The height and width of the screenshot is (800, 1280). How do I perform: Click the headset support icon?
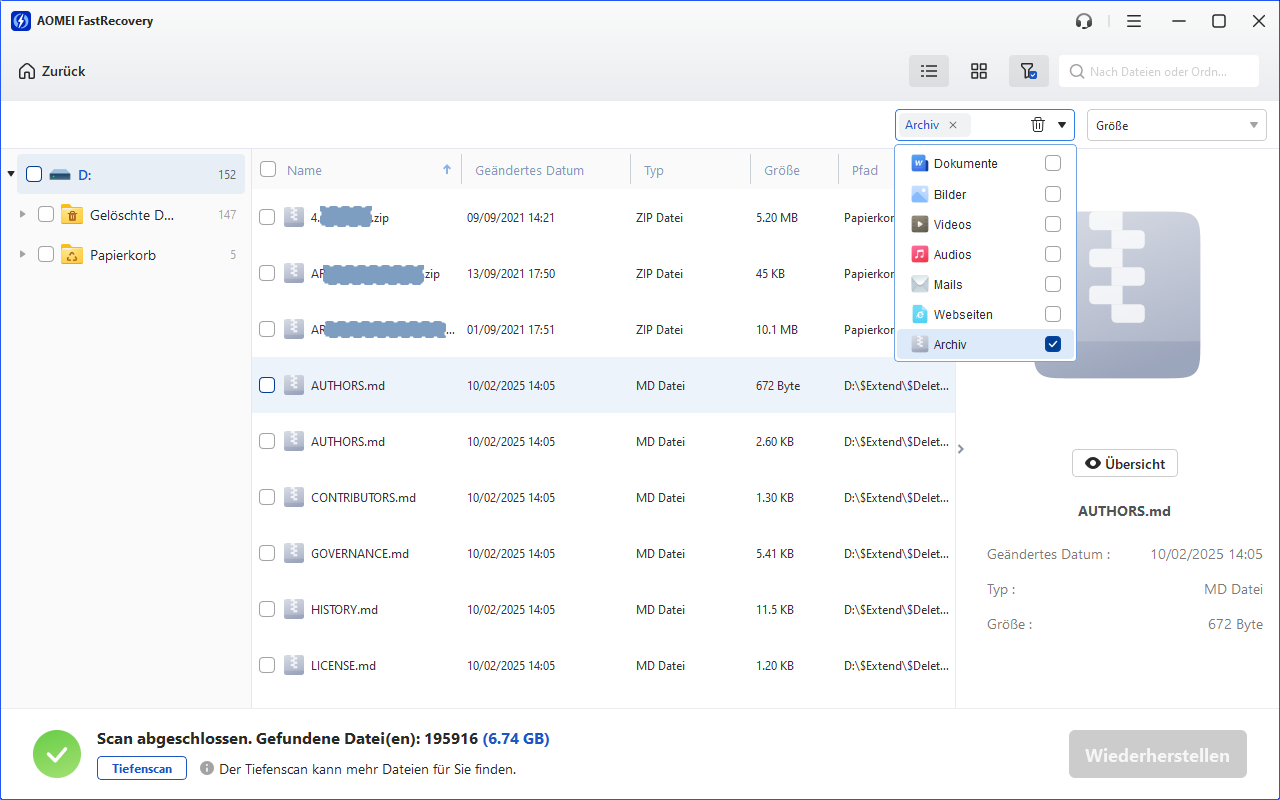pyautogui.click(x=1083, y=21)
